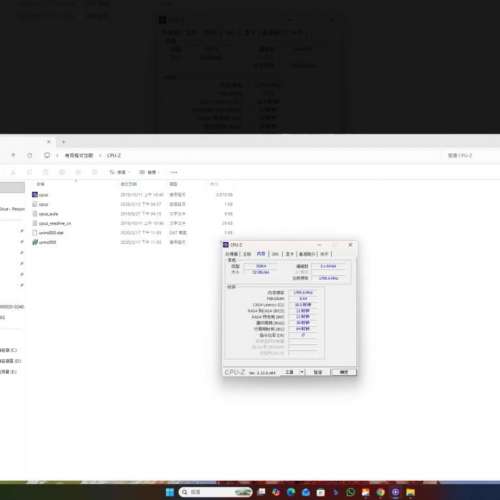
Task: Click the FSB:DRAM ratio value
Action: pyautogui.click(x=303, y=299)
